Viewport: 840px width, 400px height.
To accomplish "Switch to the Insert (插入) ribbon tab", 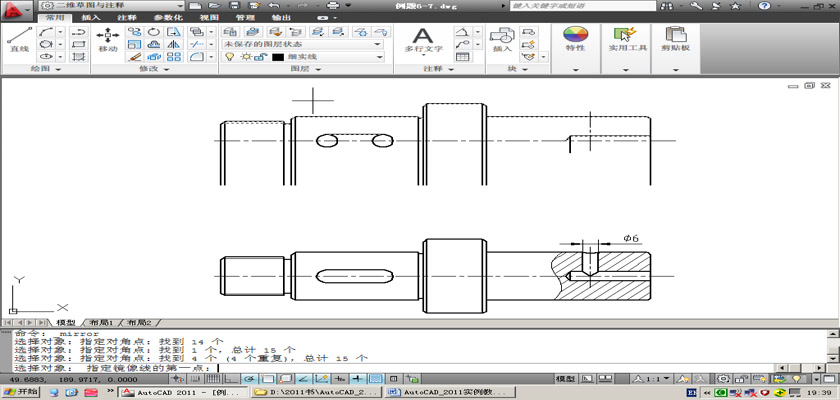I will tap(90, 18).
